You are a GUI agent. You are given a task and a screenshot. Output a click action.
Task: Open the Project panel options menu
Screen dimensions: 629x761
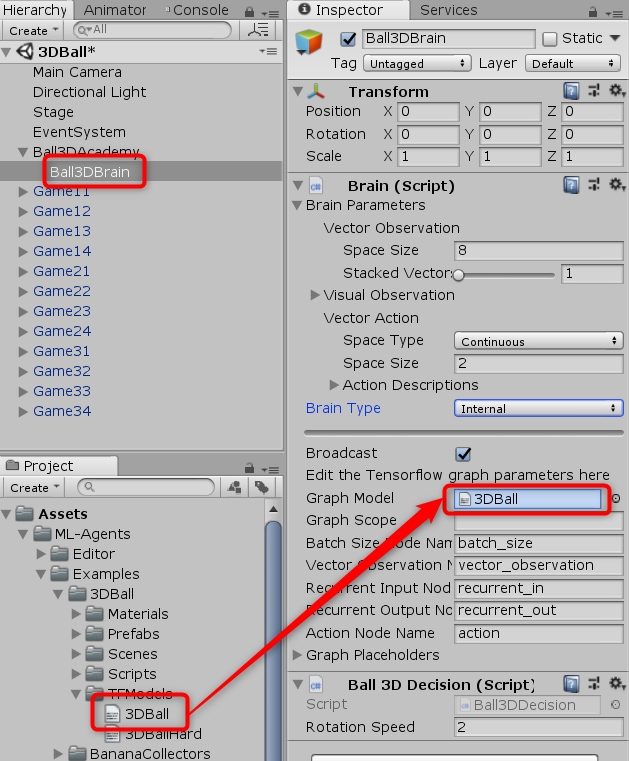tap(270, 470)
